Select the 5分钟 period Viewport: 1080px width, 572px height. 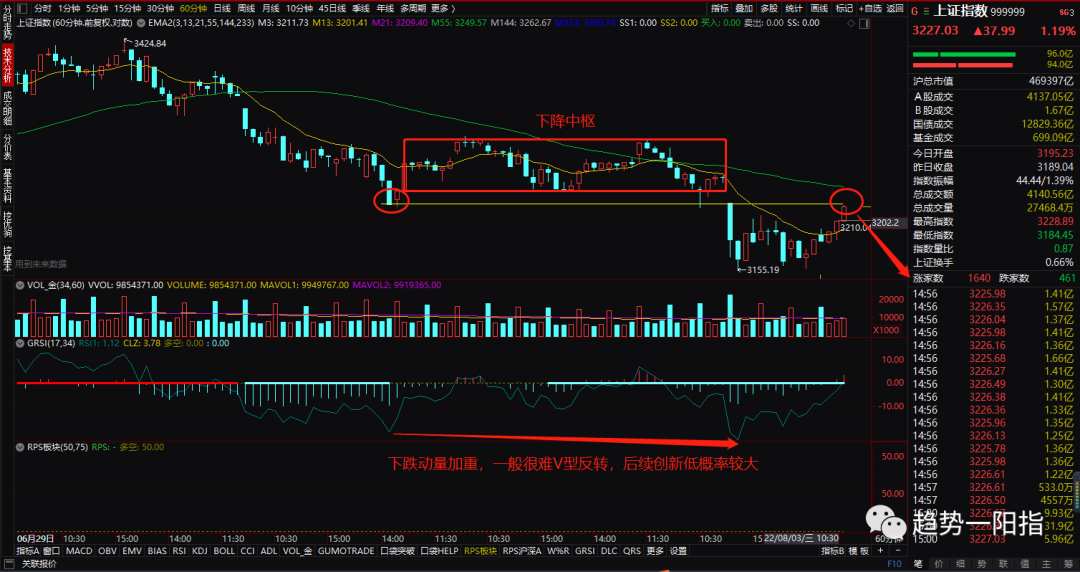tap(97, 8)
